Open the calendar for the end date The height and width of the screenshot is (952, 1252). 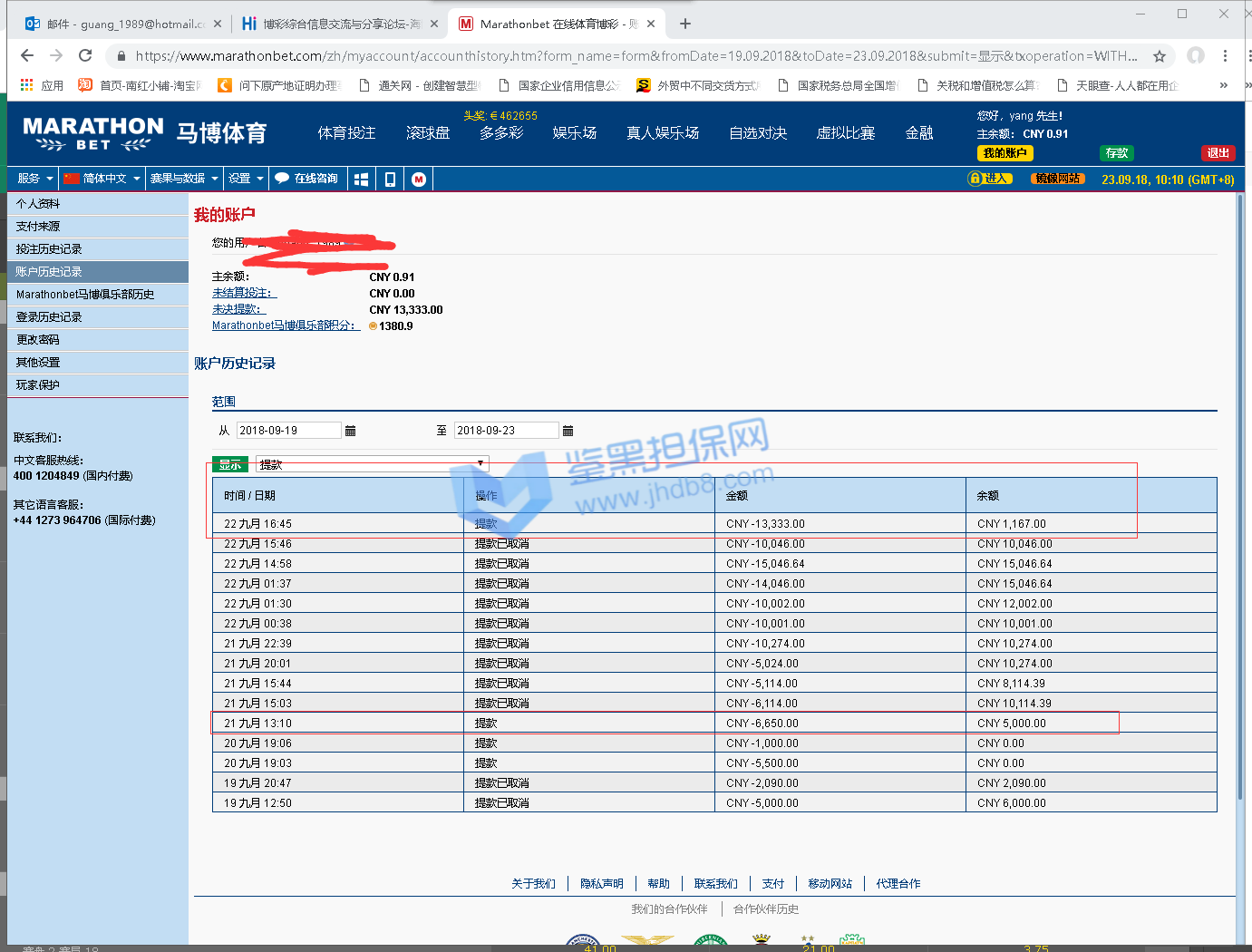click(568, 431)
